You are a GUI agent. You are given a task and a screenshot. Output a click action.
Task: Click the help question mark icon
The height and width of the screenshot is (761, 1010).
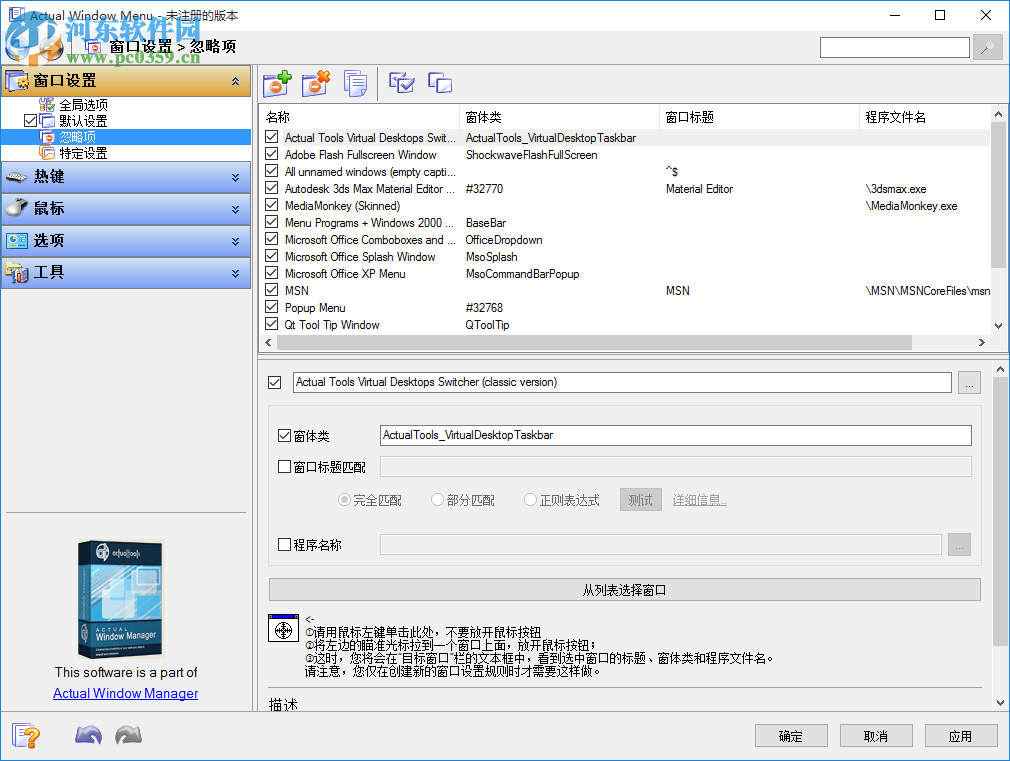(x=27, y=735)
